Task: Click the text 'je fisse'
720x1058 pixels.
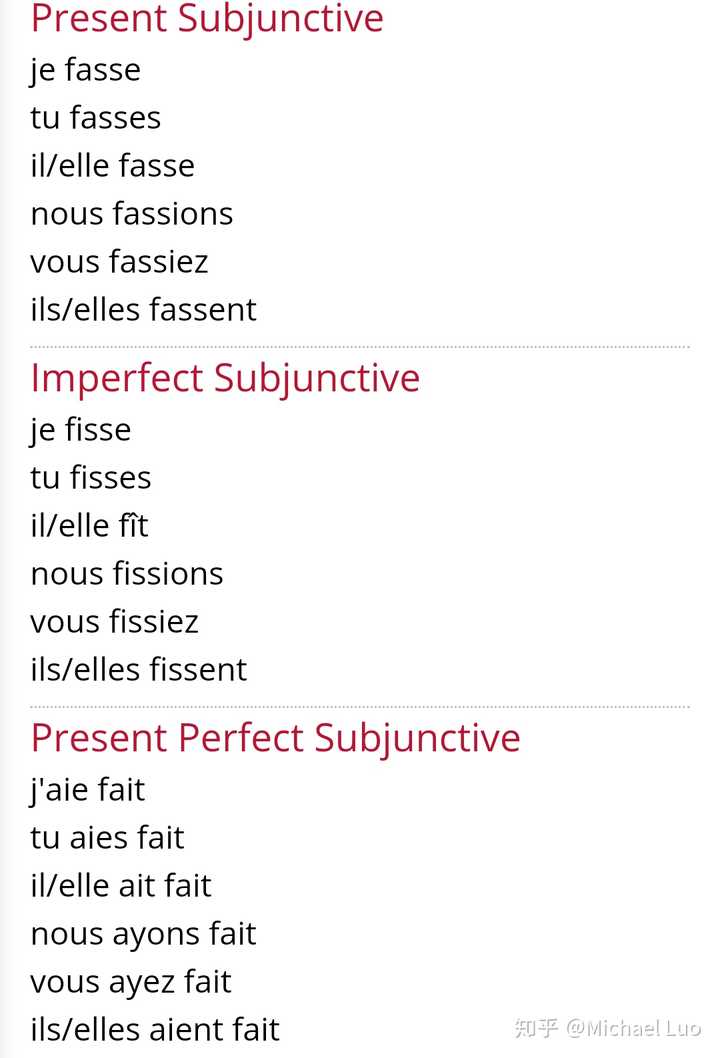Action: pyautogui.click(x=80, y=430)
